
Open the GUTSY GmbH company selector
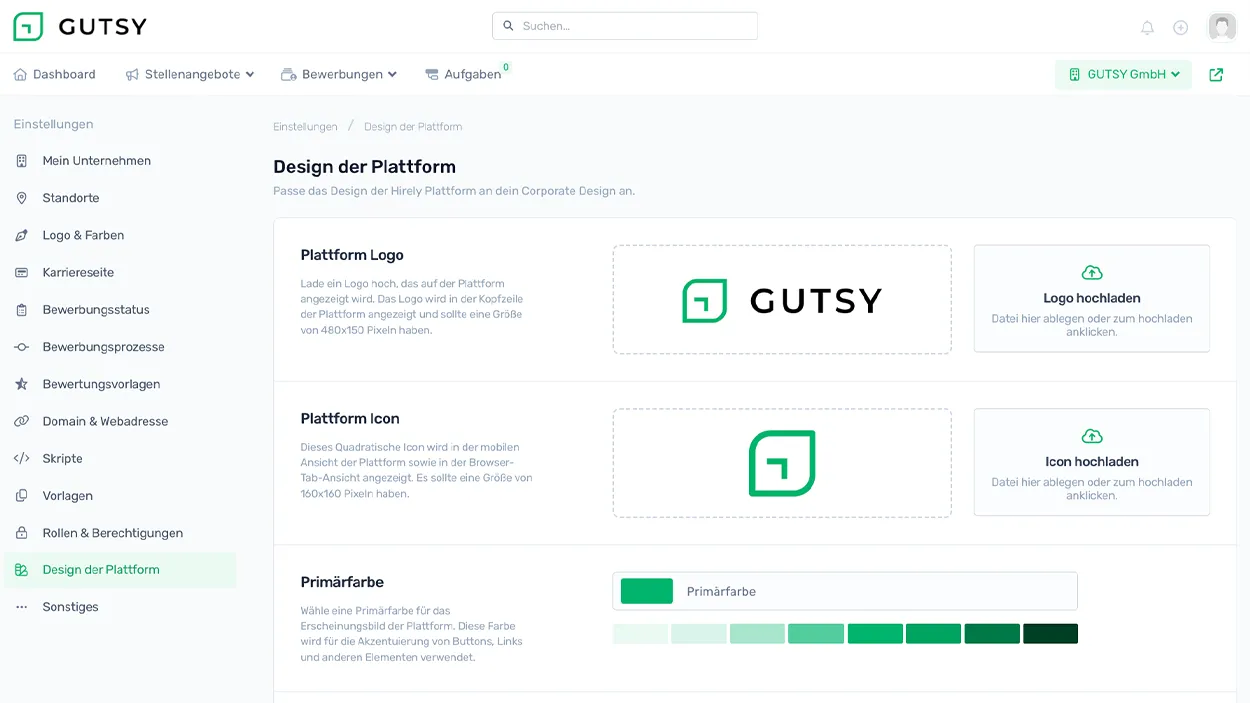coord(1123,75)
